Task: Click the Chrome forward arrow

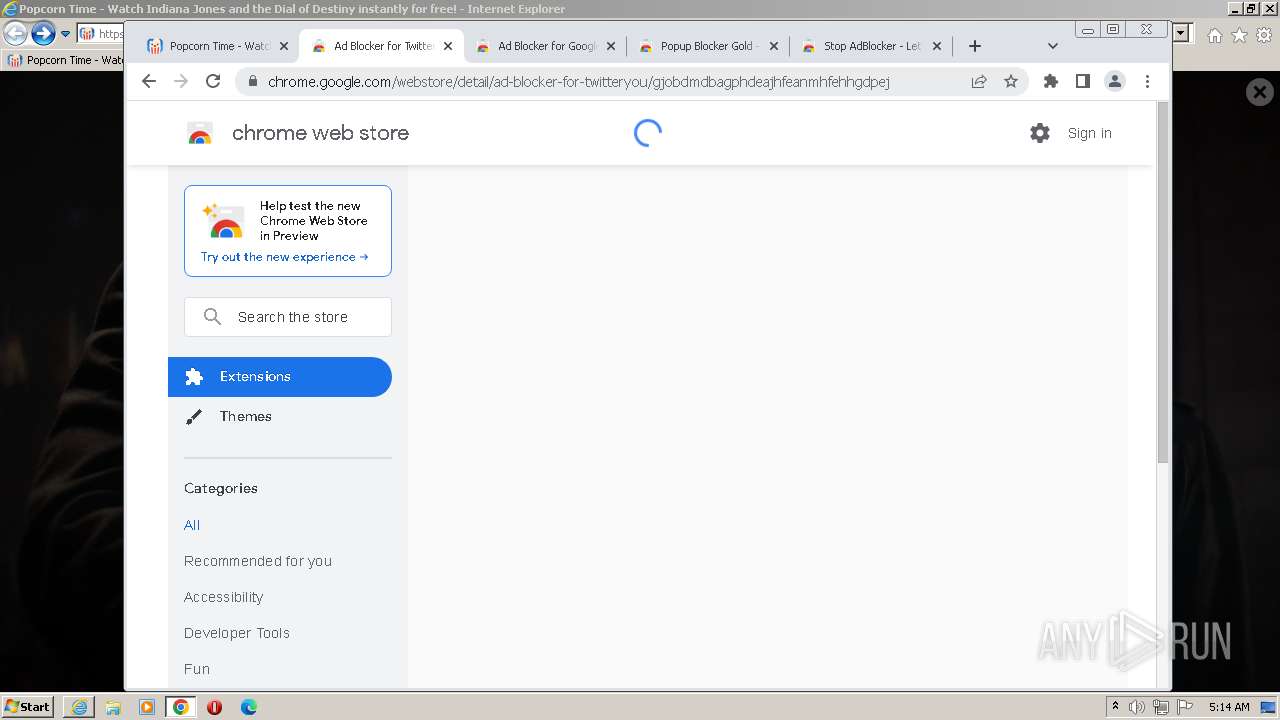Action: [181, 82]
